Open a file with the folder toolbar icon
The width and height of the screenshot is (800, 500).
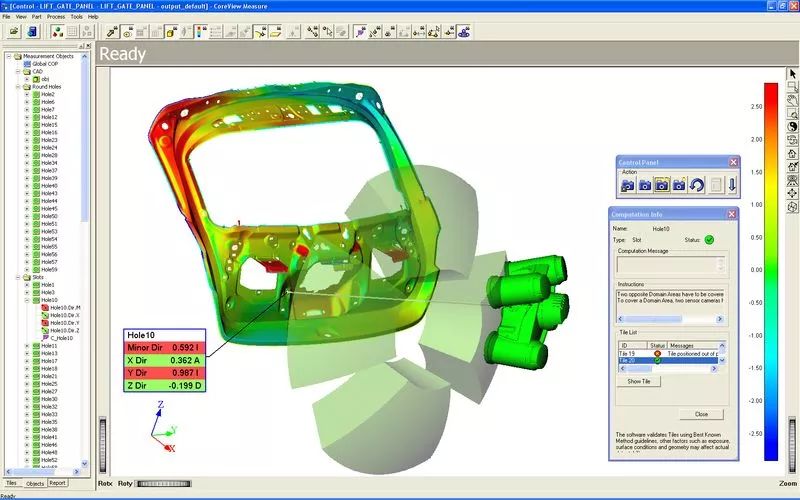tap(14, 32)
